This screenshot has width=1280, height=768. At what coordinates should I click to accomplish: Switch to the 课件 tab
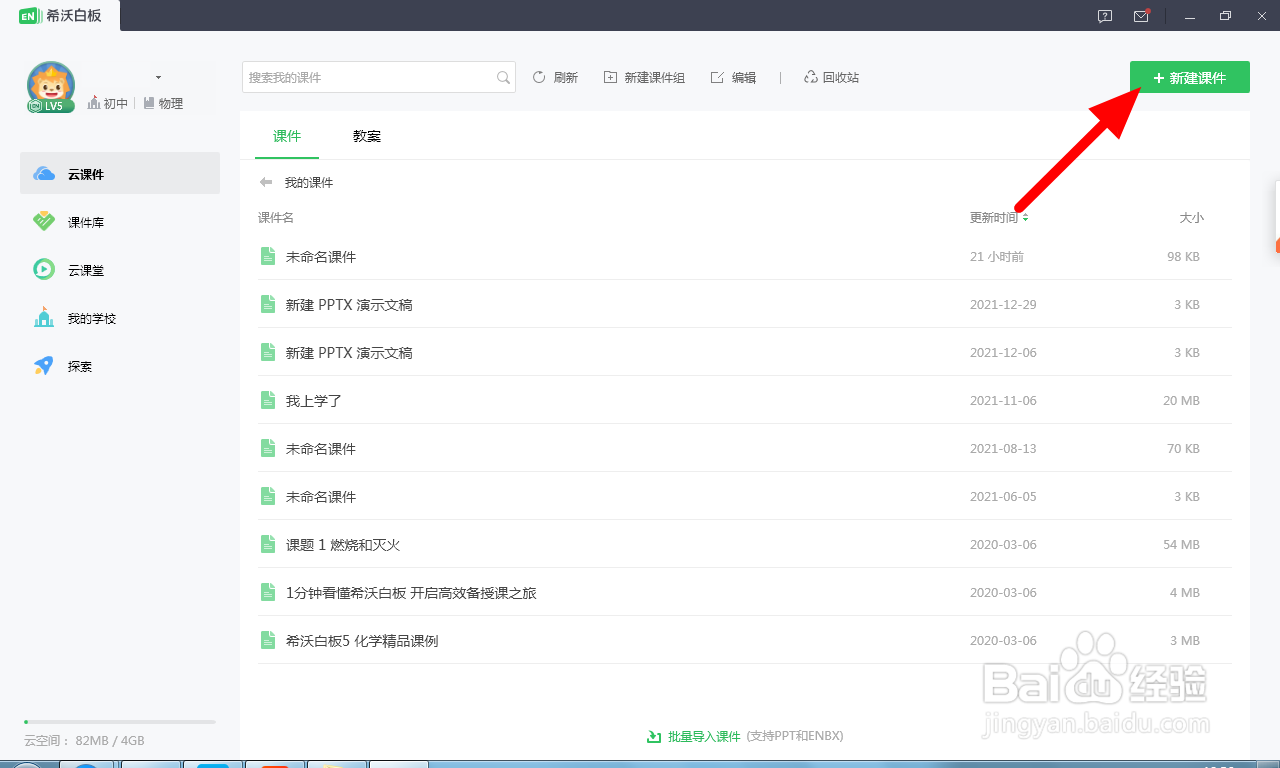coord(287,136)
